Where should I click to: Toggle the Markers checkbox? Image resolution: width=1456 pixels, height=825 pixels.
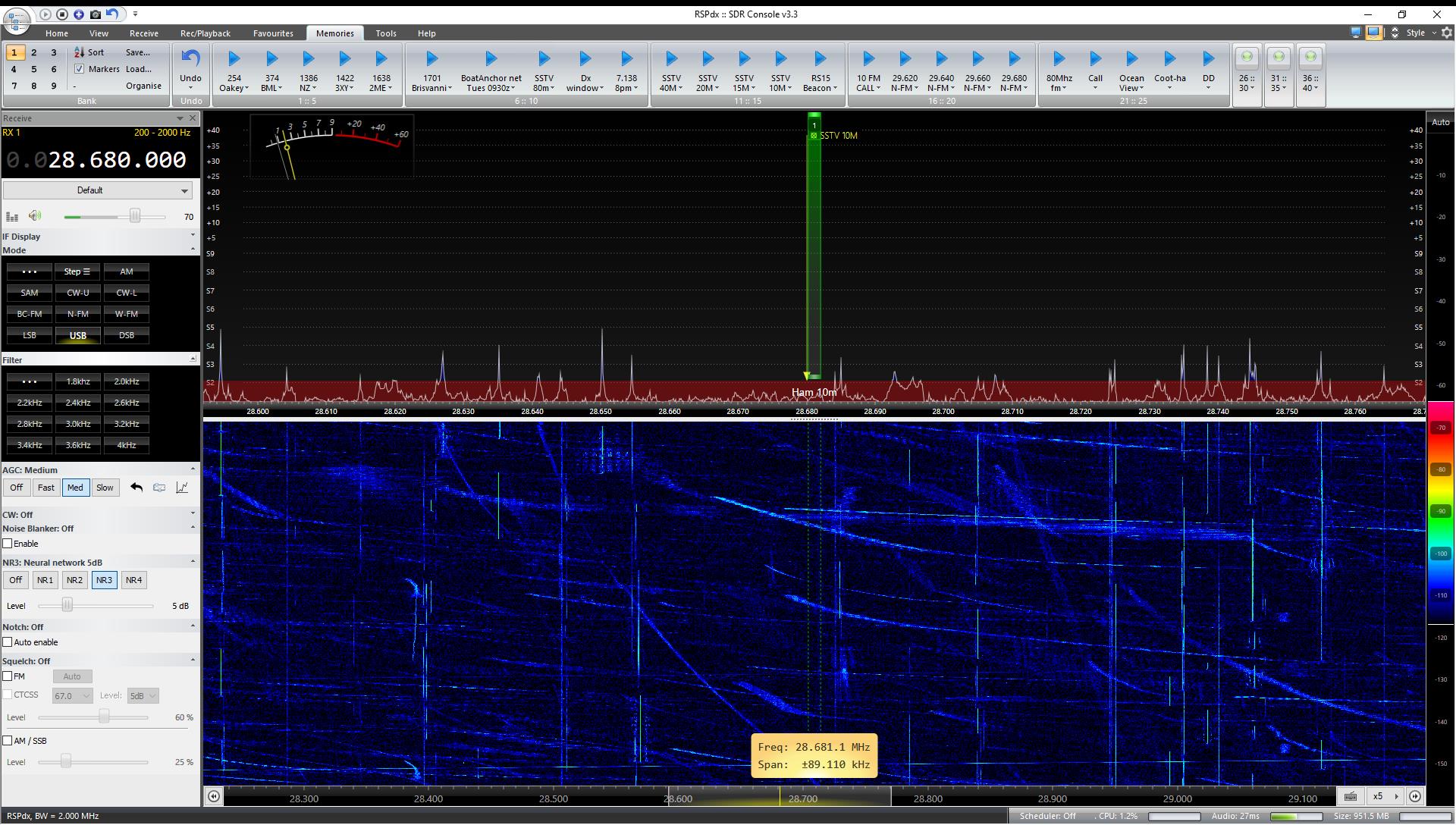click(80, 69)
